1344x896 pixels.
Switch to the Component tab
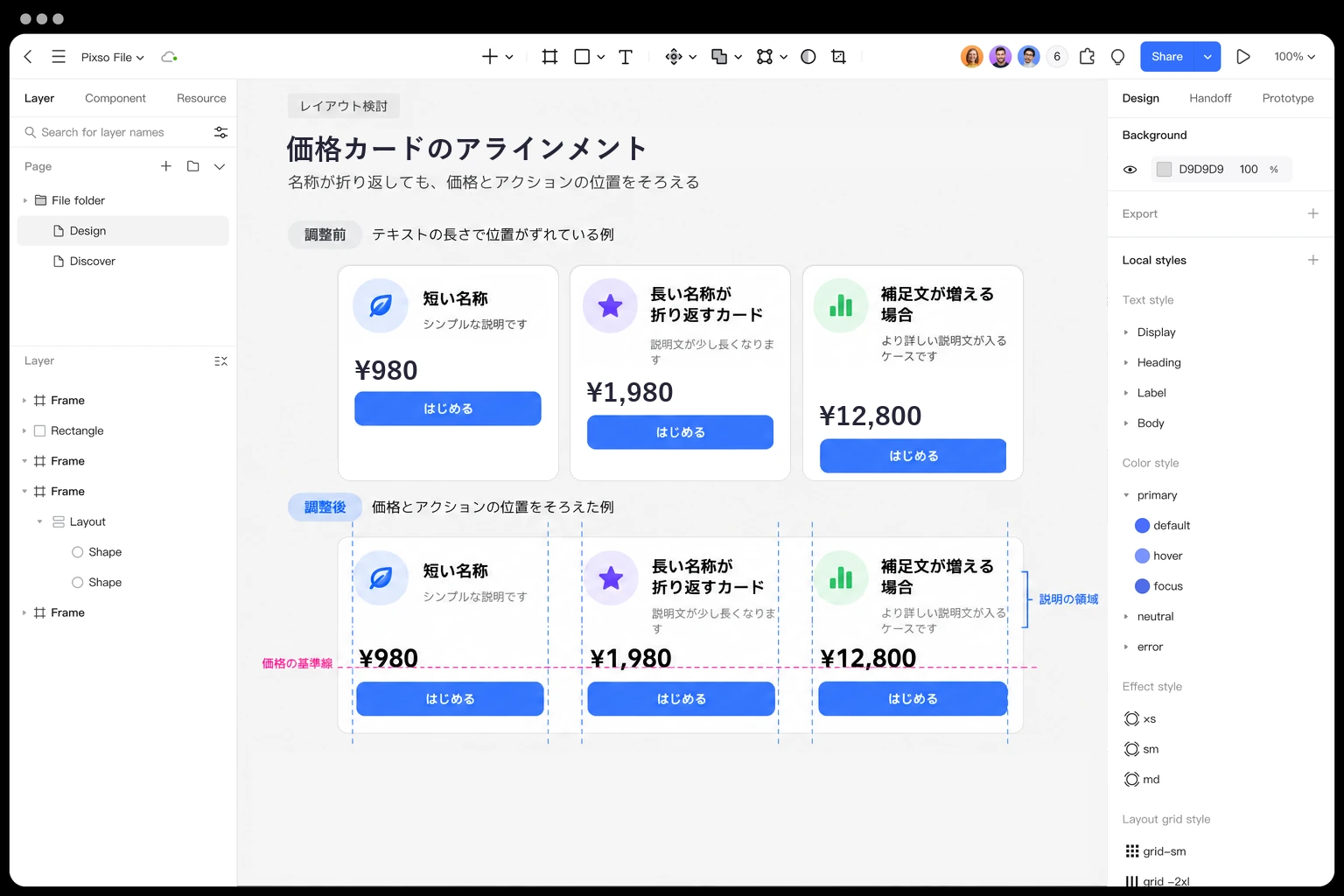pyautogui.click(x=115, y=98)
